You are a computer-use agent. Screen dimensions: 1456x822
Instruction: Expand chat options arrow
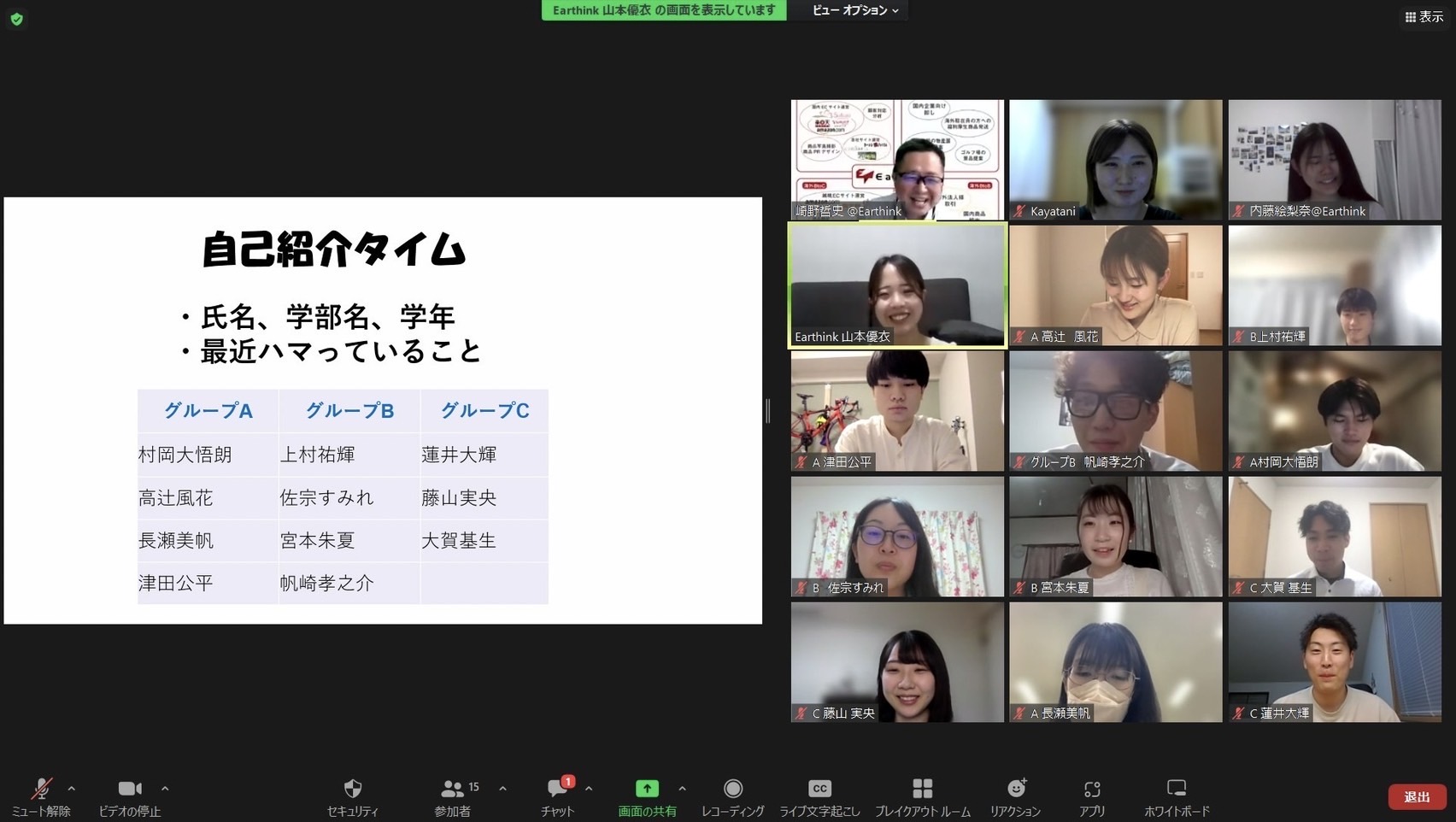click(589, 788)
